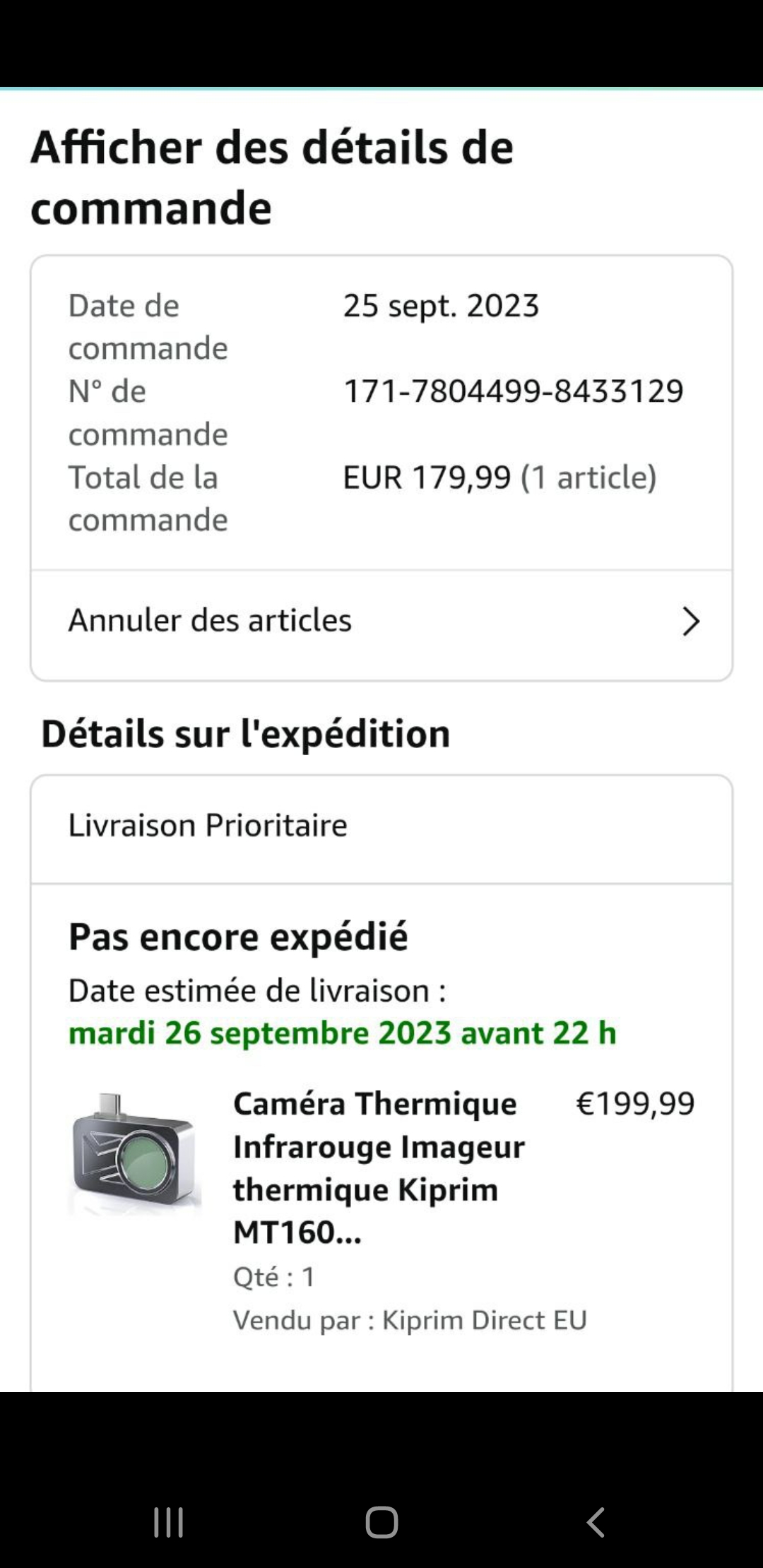This screenshot has width=763, height=1568.
Task: Tap the Total de la commande label
Action: pos(148,499)
